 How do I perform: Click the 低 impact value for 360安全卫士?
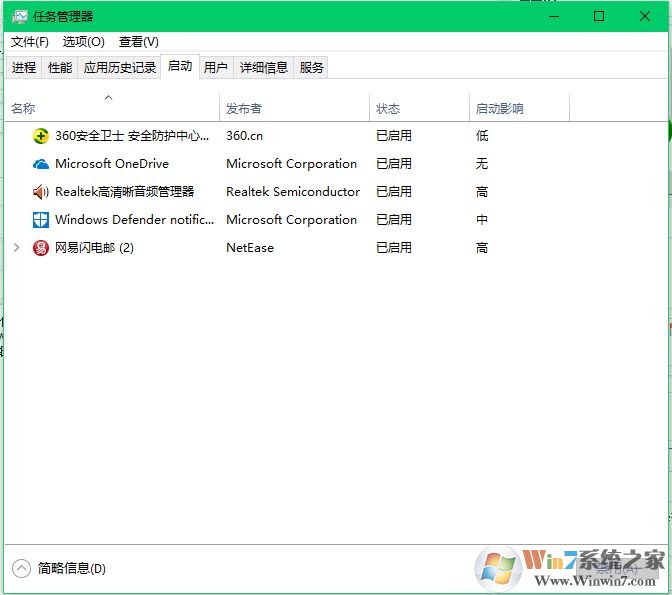tap(482, 136)
